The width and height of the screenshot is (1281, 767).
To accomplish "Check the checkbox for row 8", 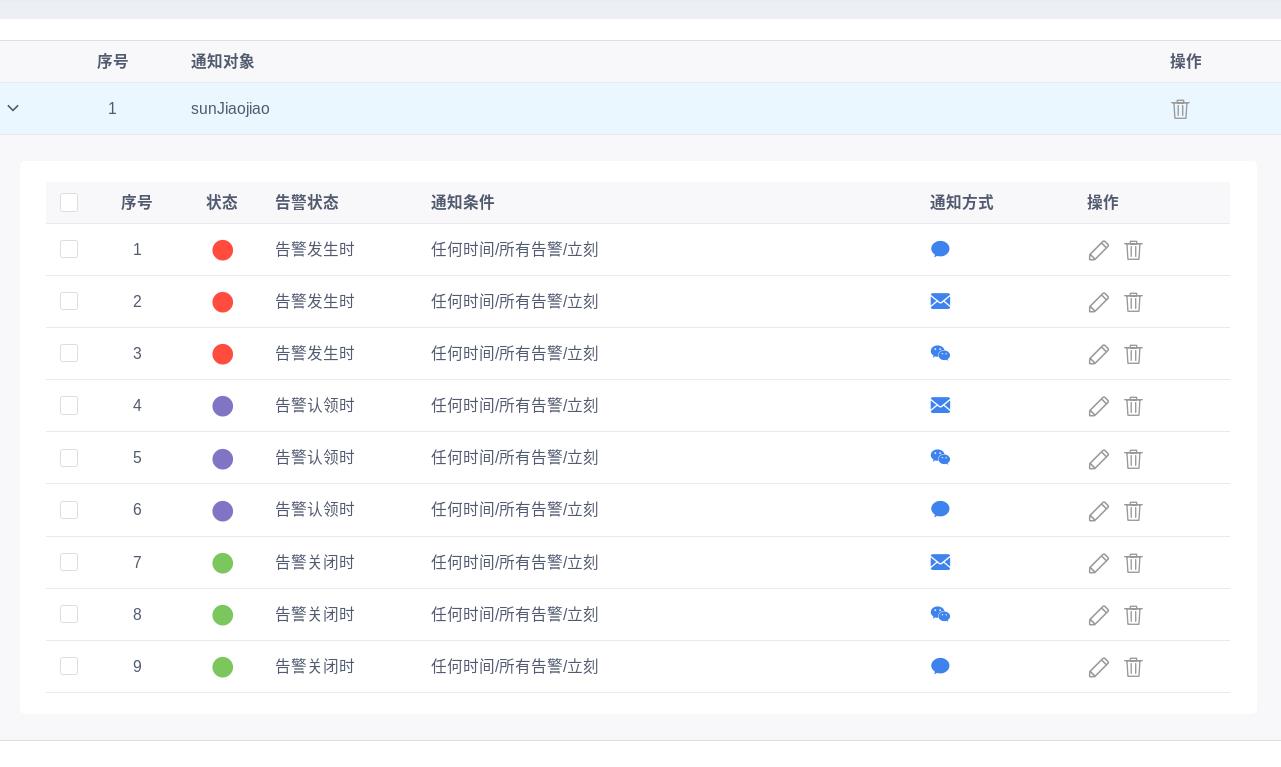I will [x=69, y=614].
